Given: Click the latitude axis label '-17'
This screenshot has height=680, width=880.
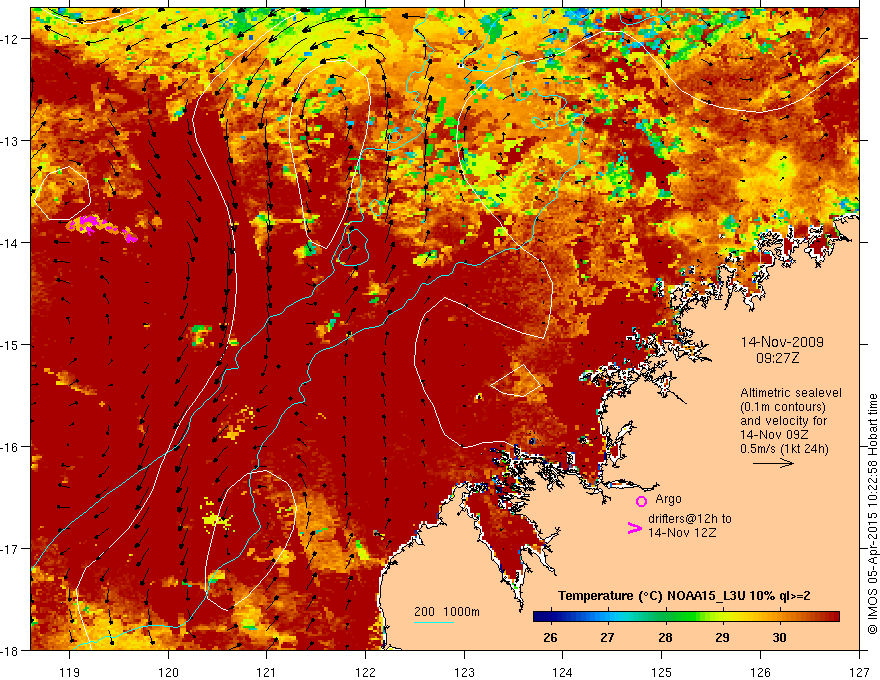Looking at the screenshot, I should click(10, 549).
